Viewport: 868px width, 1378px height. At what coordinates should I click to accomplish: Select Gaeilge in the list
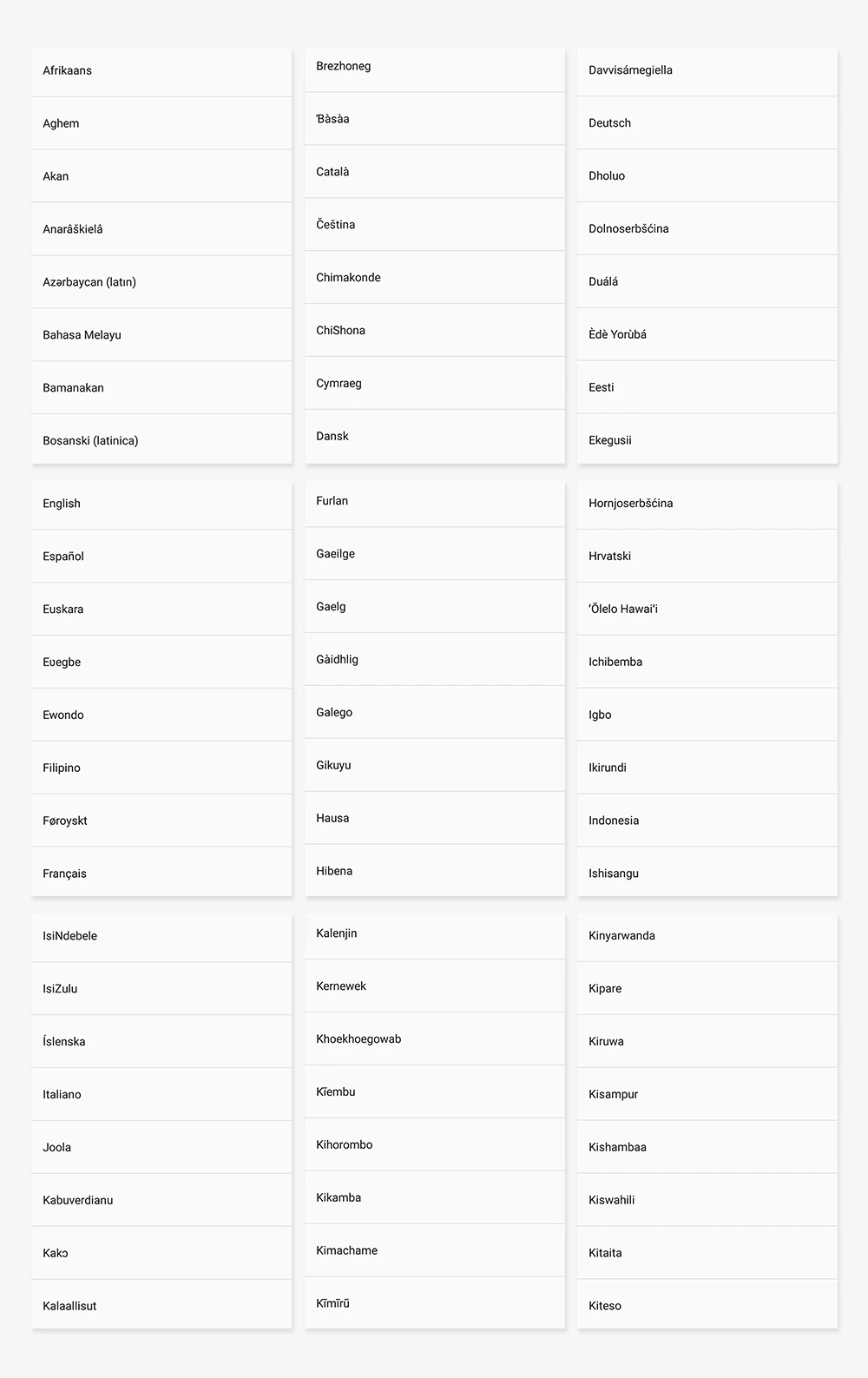(435, 553)
